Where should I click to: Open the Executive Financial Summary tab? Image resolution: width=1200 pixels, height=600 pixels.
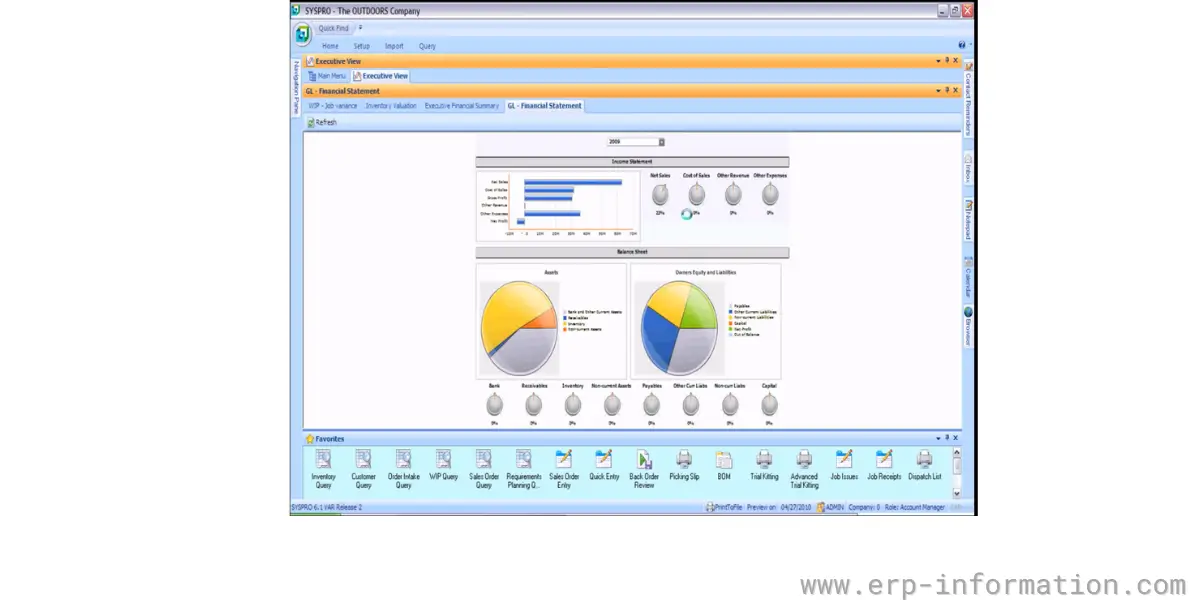(462, 105)
